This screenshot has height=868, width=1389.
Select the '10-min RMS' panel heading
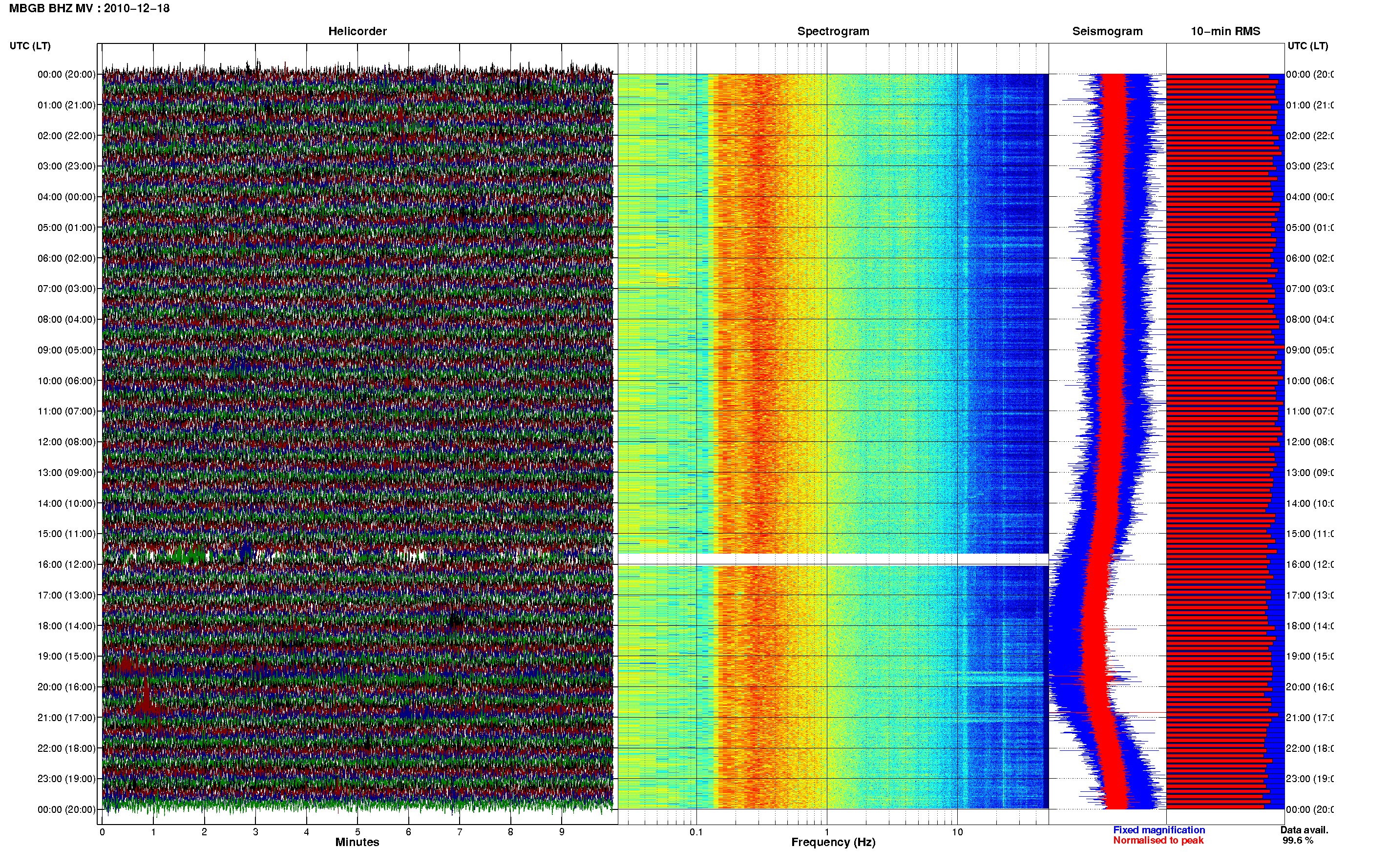(x=1225, y=32)
